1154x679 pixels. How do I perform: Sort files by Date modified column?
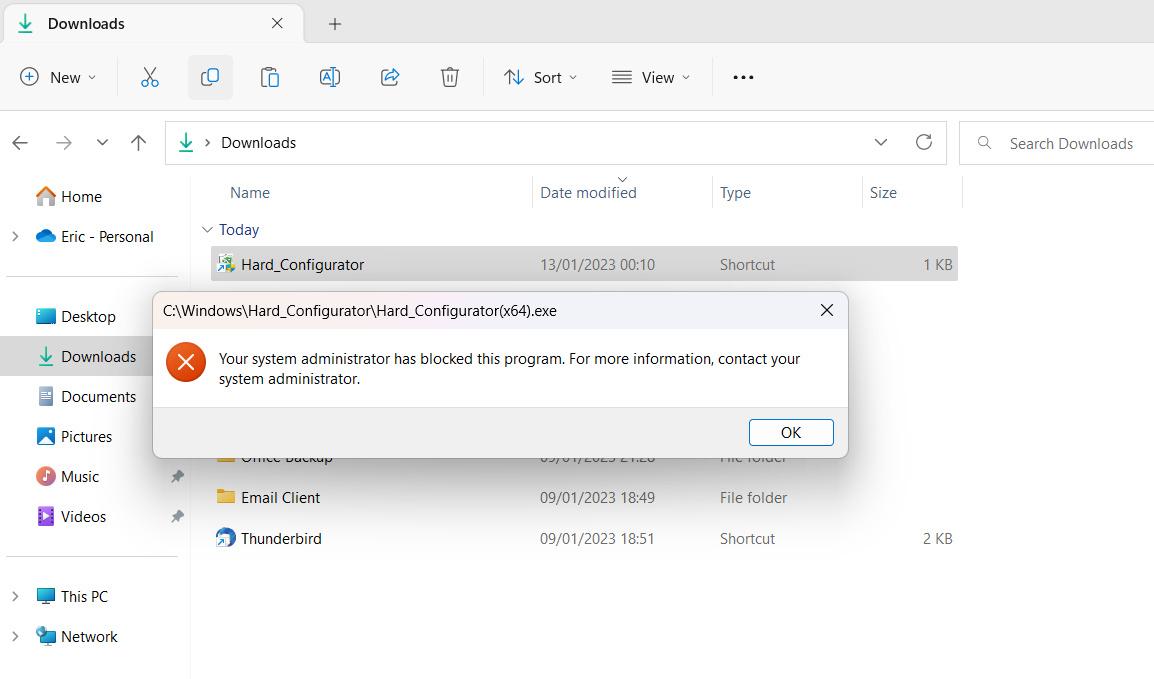click(588, 193)
